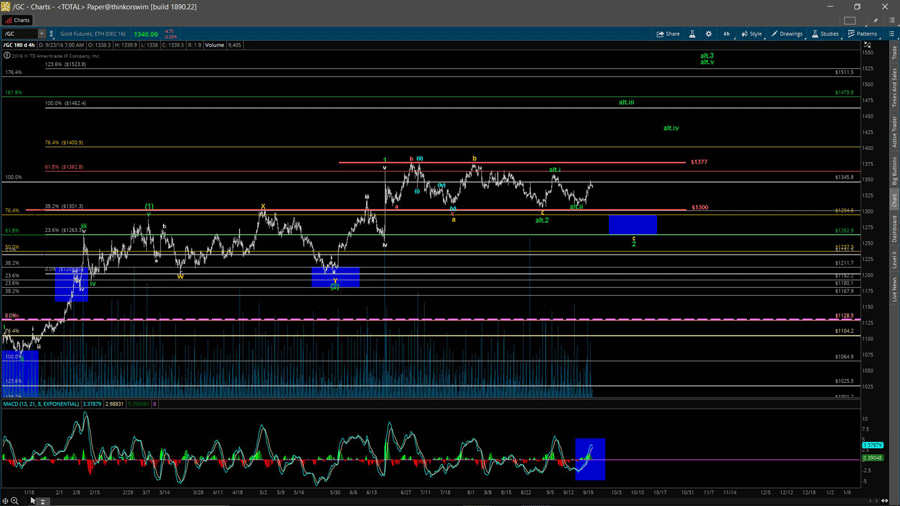The image size is (900, 506).
Task: Open the 4h timeframe dropdown
Action: [x=729, y=34]
